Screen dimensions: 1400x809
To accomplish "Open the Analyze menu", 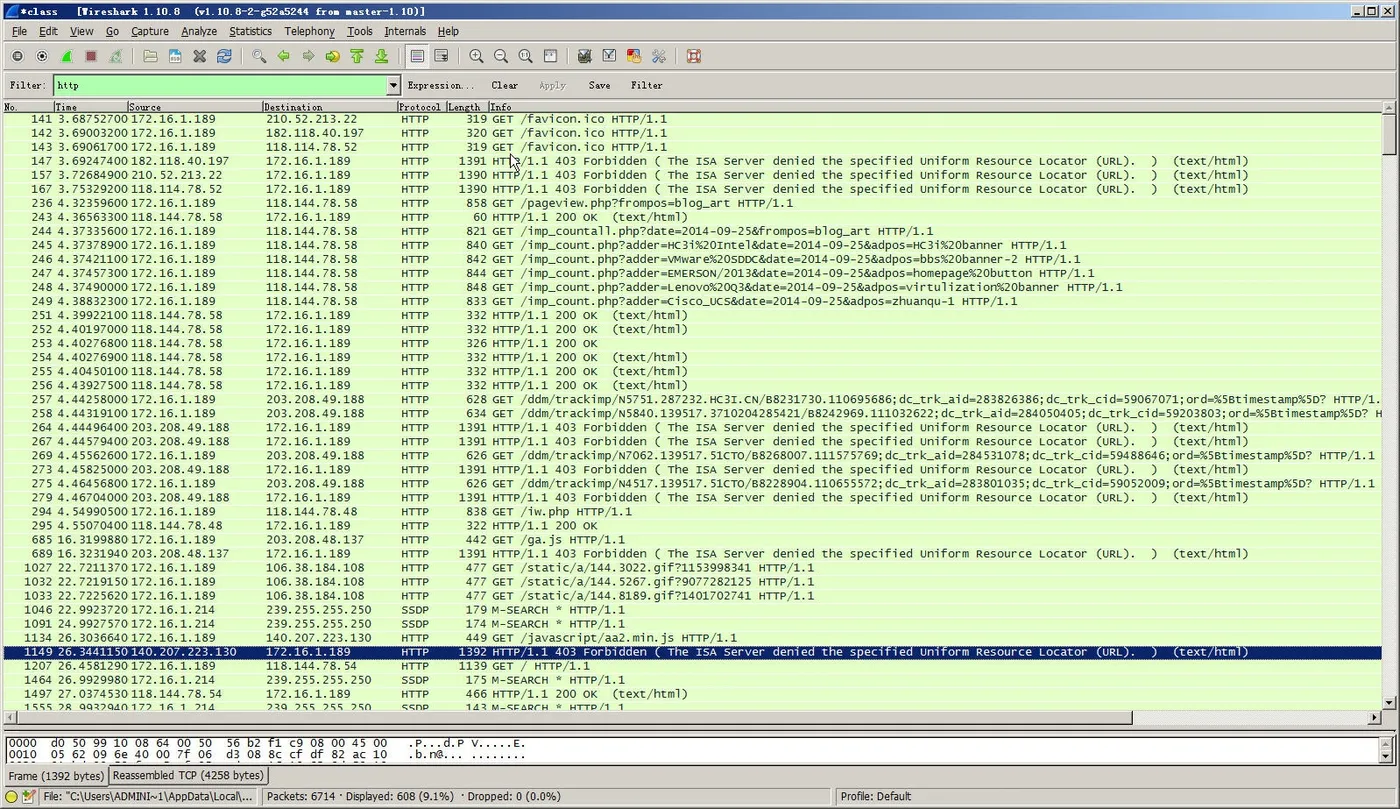I will coord(199,31).
